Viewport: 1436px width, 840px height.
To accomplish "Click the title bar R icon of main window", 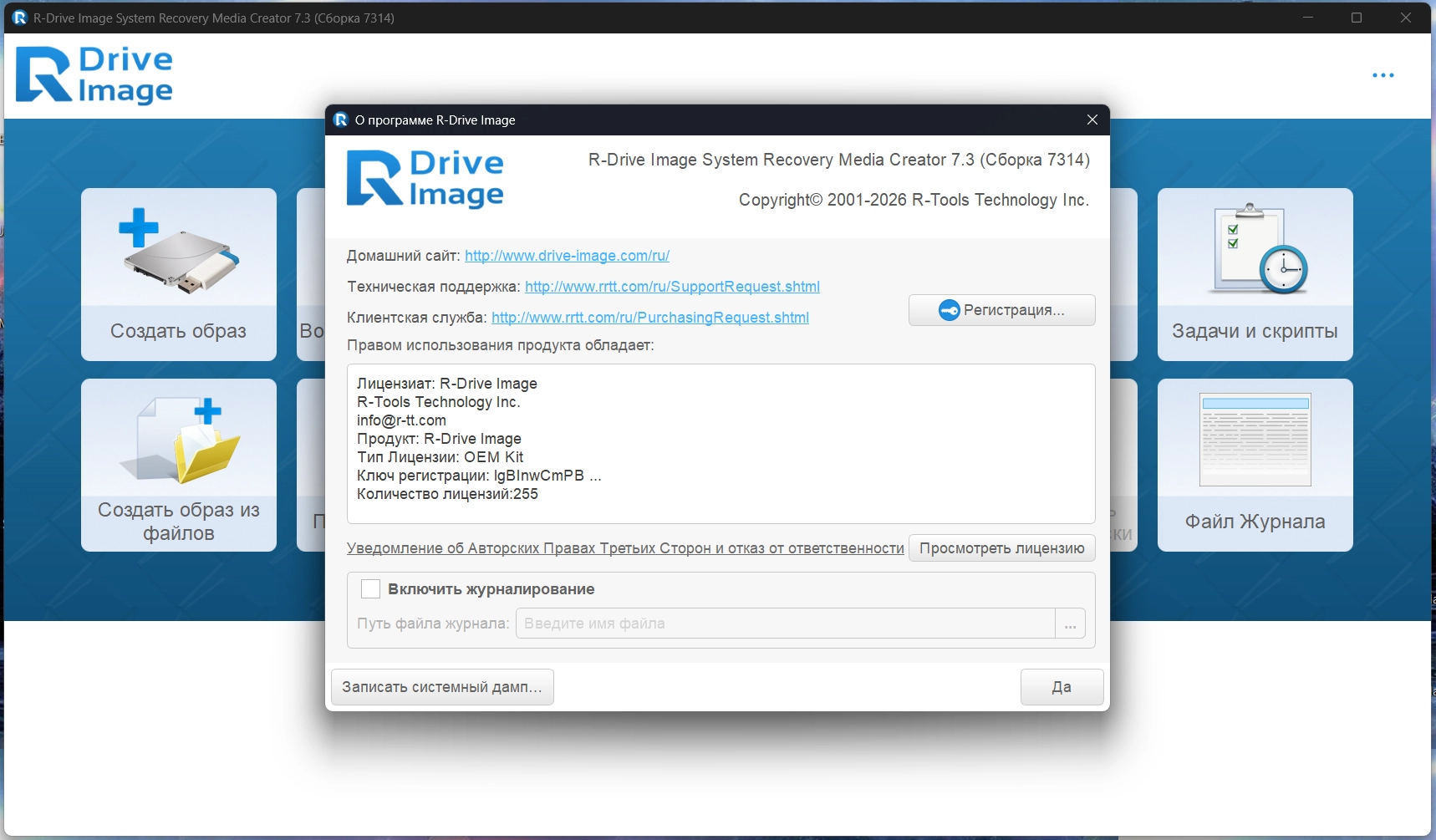I will click(x=20, y=18).
